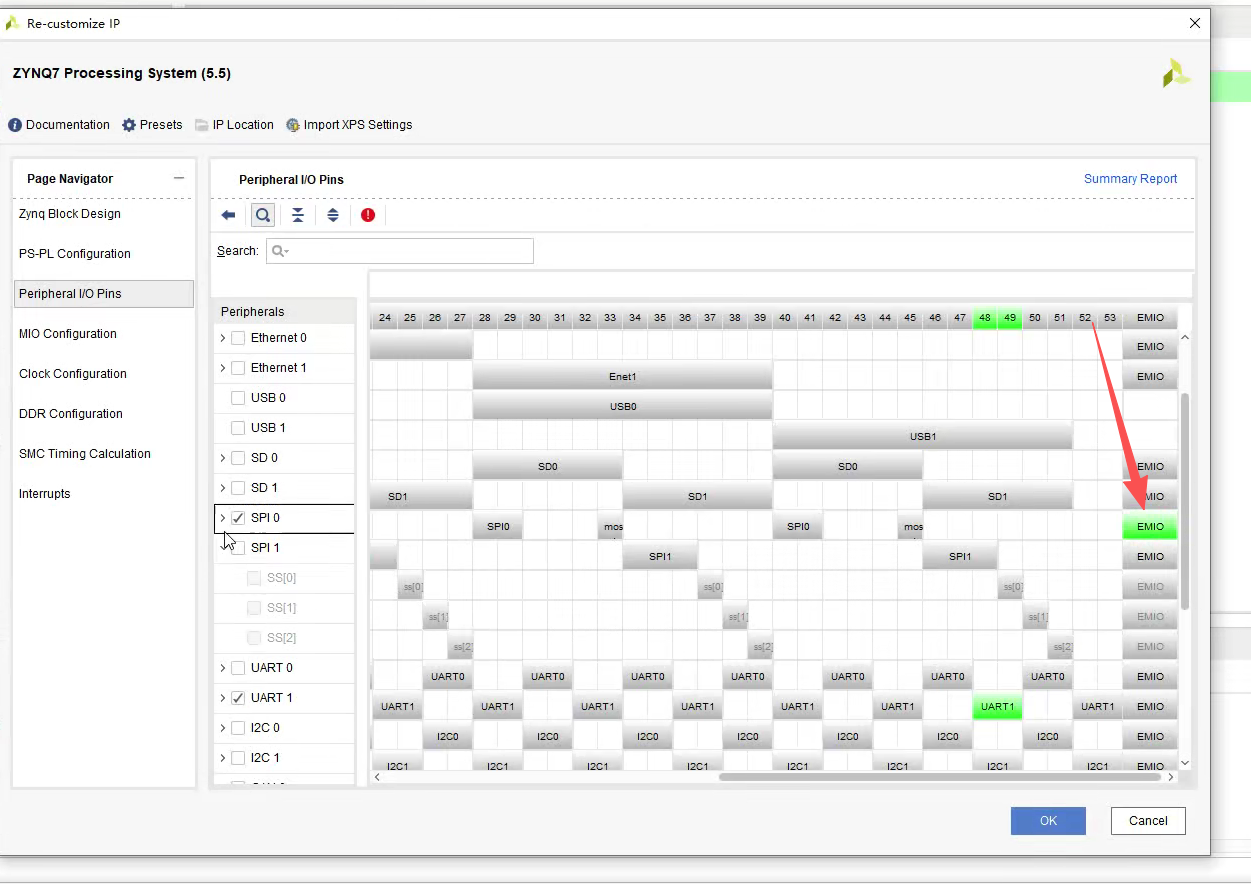Enable the USB 0 checkbox
Image resolution: width=1251 pixels, height=884 pixels.
pos(238,398)
